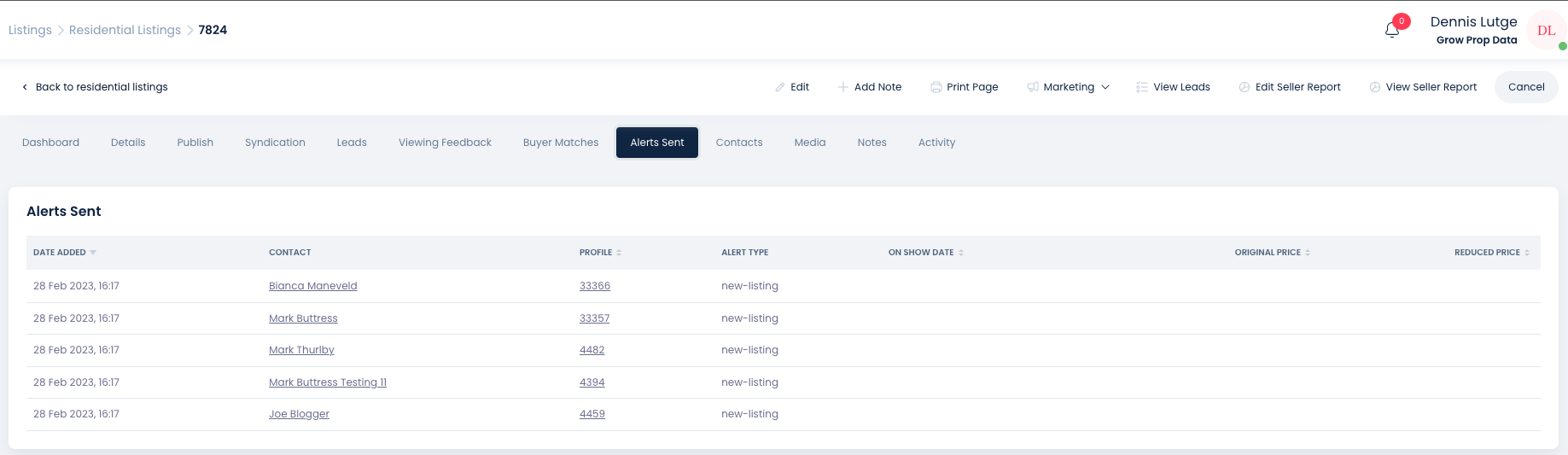Click the list icon beside View Leads
Image resolution: width=1568 pixels, height=455 pixels.
click(1142, 87)
